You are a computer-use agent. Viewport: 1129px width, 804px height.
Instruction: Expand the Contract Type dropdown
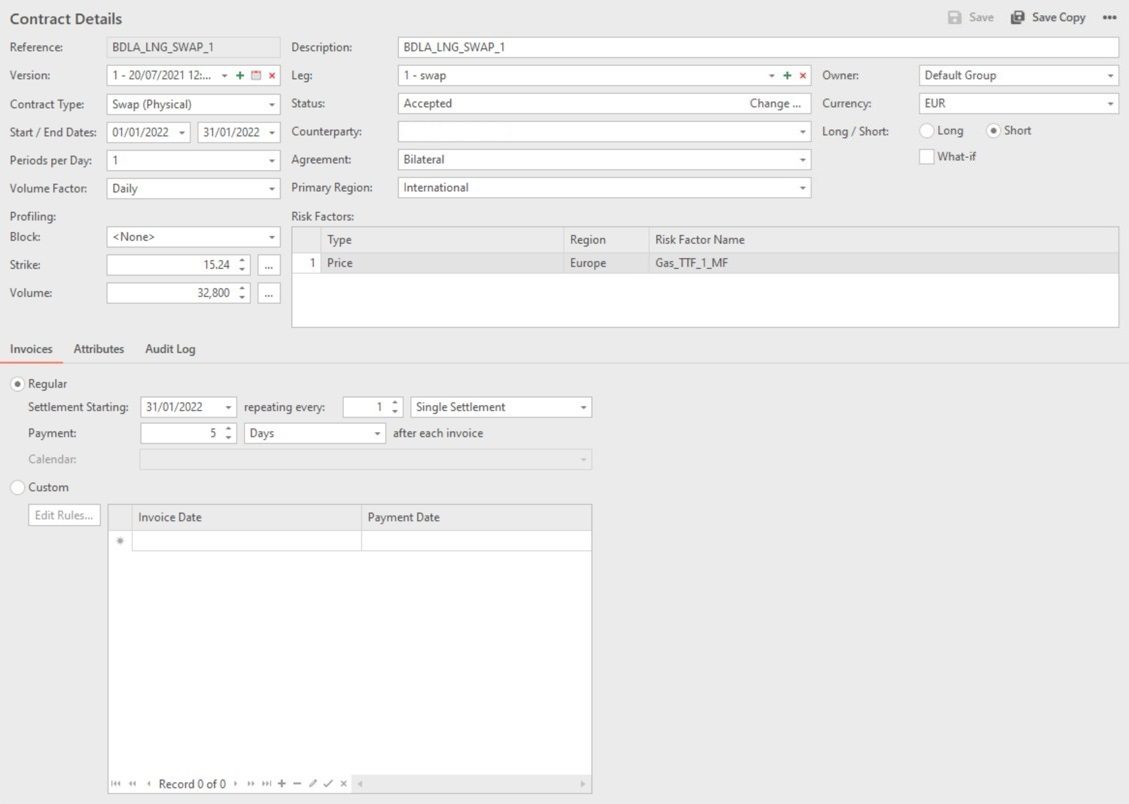[x=272, y=104]
